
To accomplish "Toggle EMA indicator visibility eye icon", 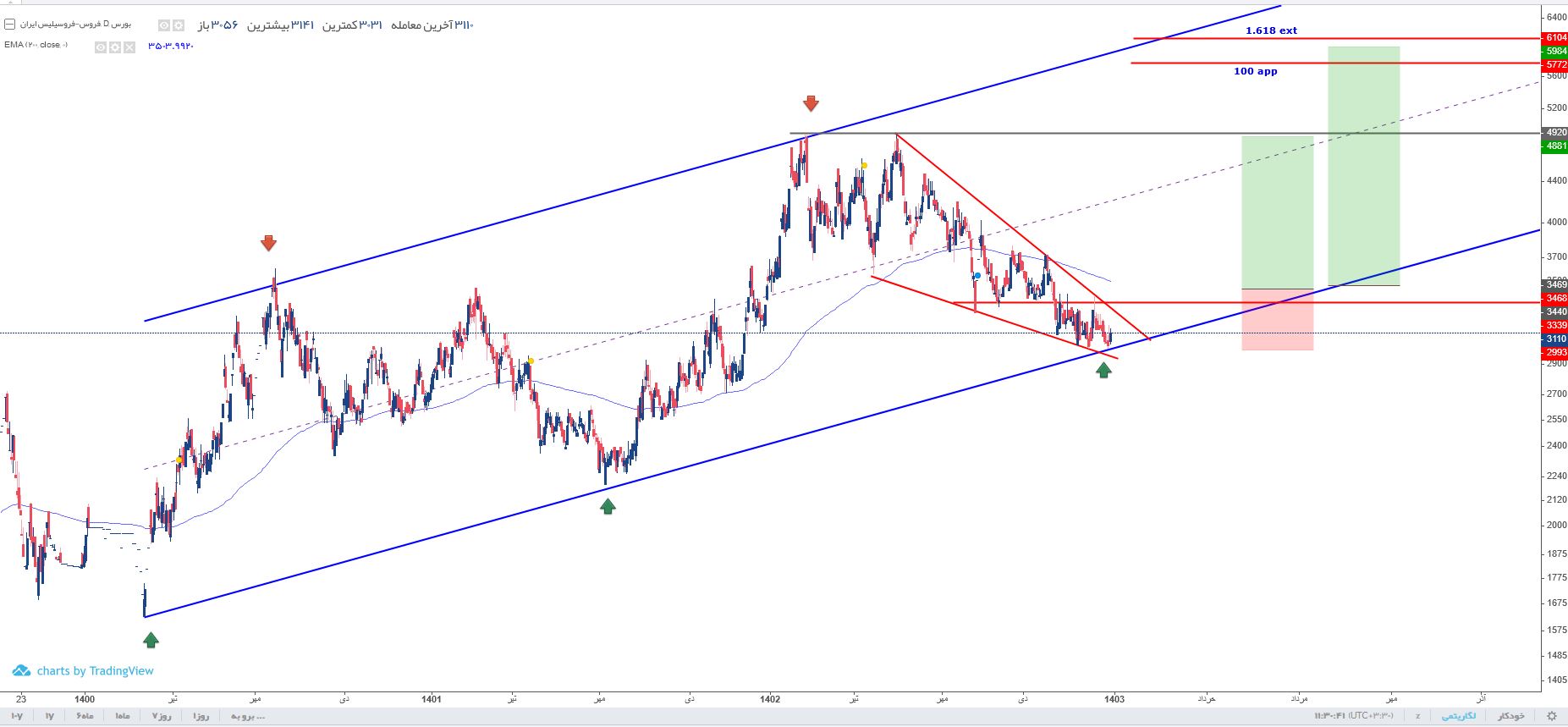I will pyautogui.click(x=101, y=47).
